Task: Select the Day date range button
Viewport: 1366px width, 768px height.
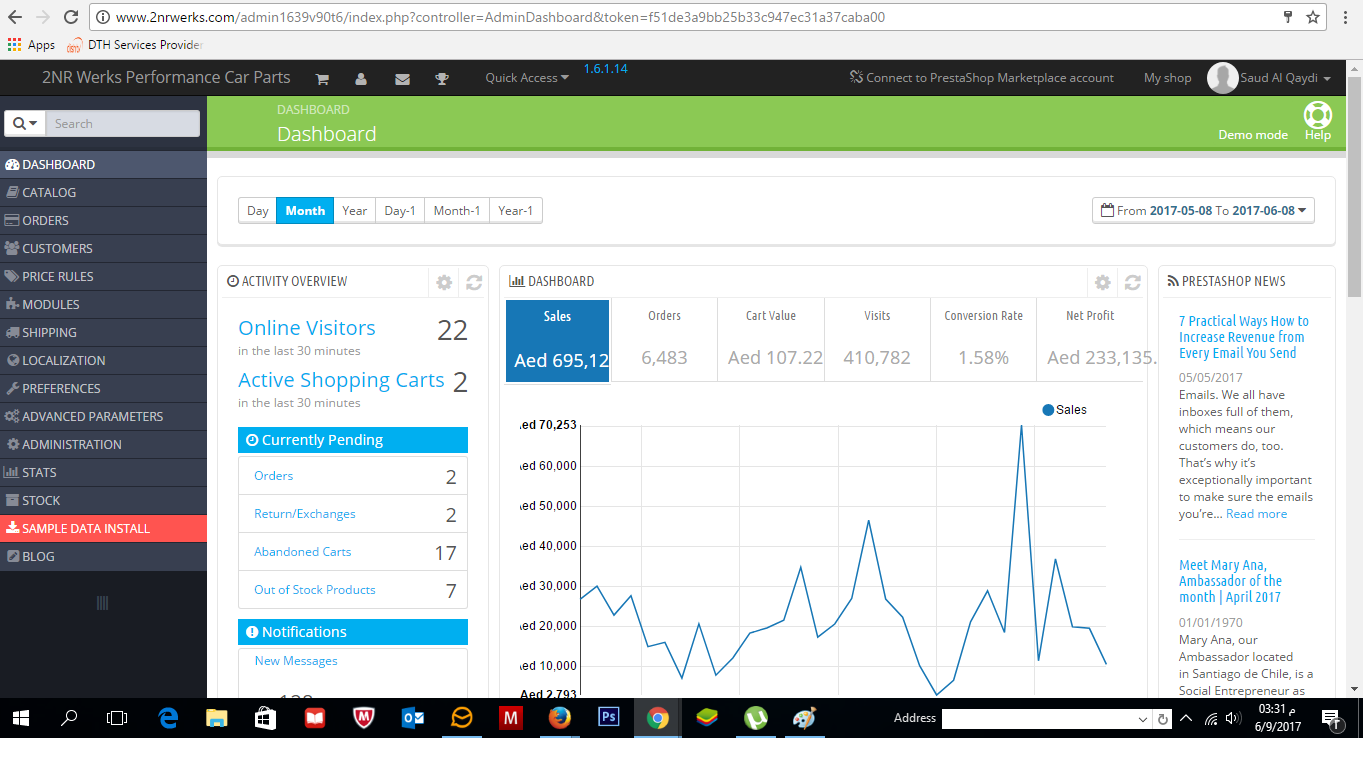Action: point(258,211)
